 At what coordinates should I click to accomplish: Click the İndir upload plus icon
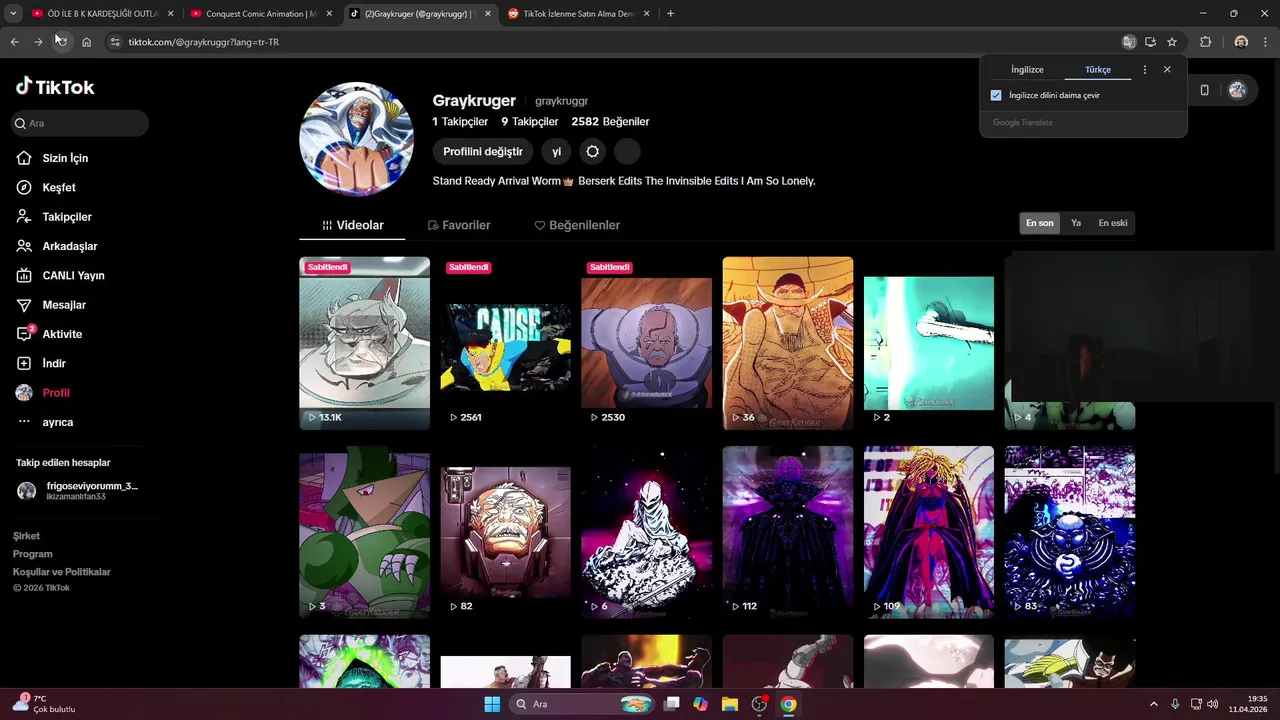coord(24,363)
